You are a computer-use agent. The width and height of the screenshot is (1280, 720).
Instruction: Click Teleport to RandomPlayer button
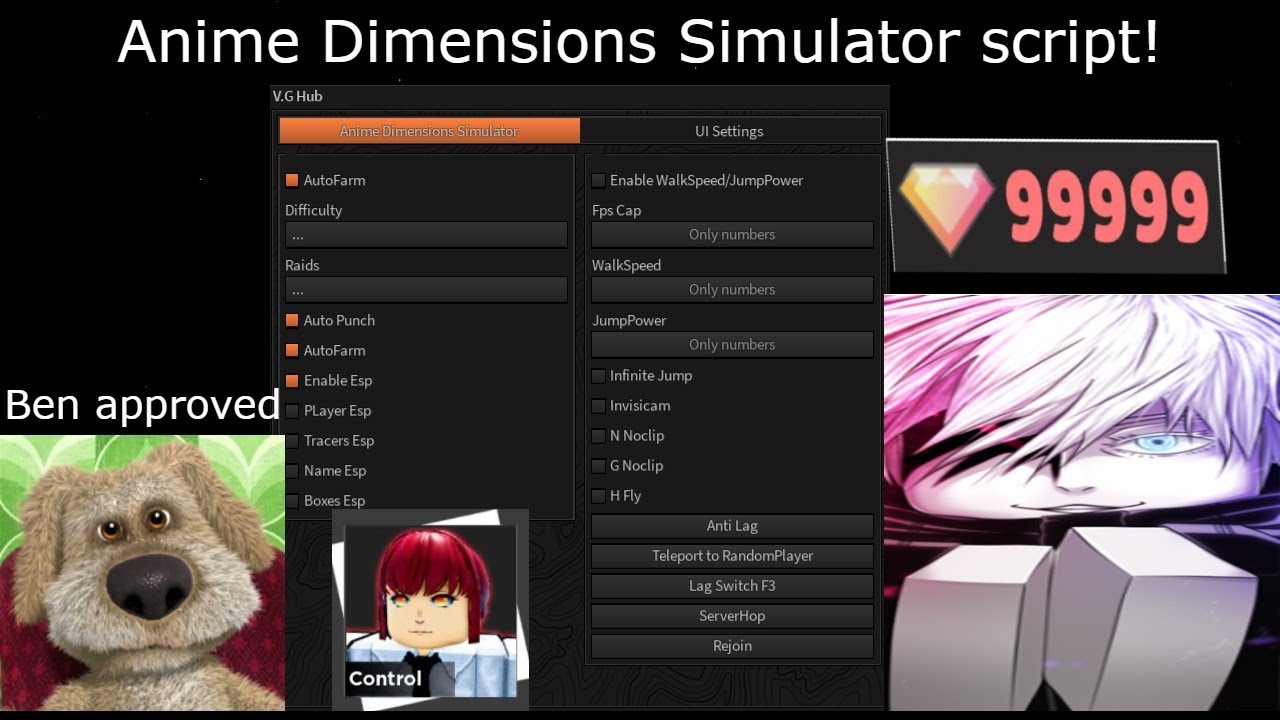[x=732, y=556]
